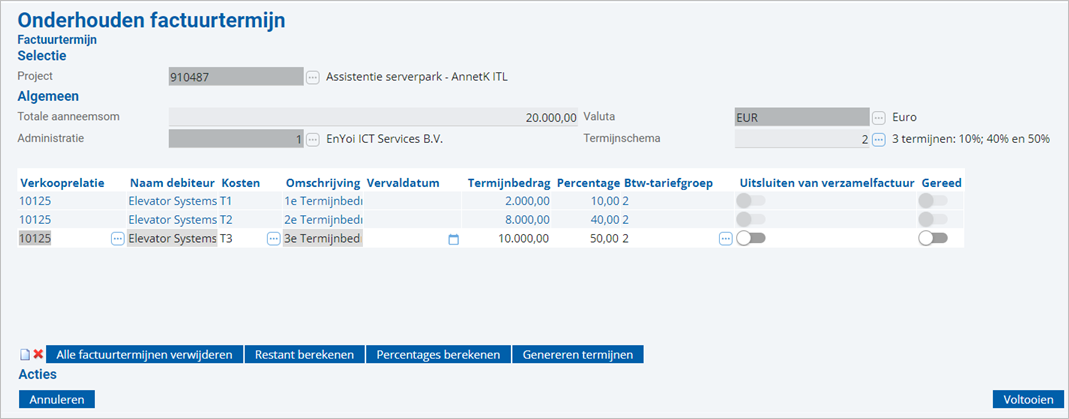
Task: Toggle Uitsluiten van verzamelfactuur for T3
Action: pyautogui.click(x=751, y=238)
